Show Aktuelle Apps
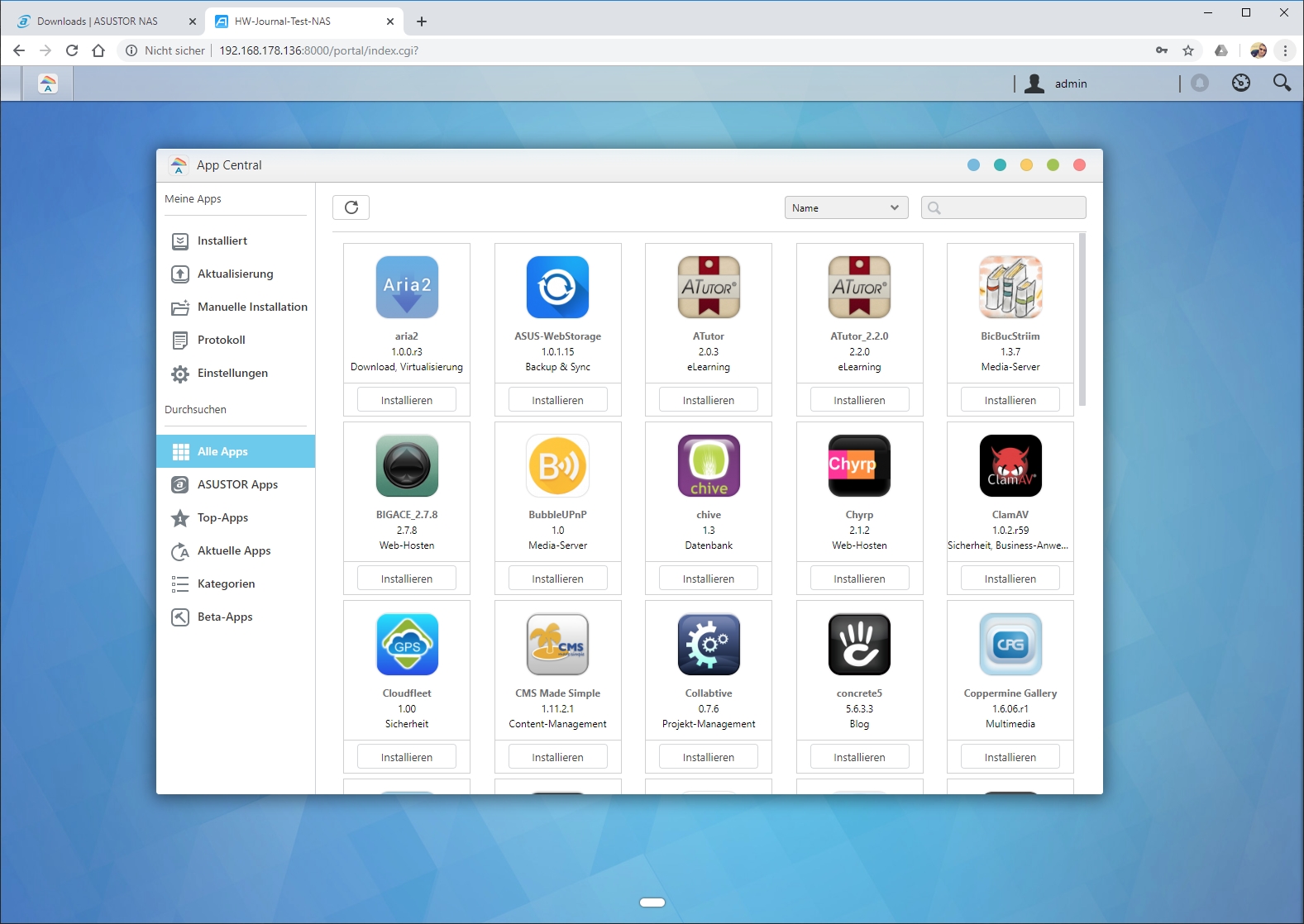This screenshot has height=924, width=1304. (x=236, y=550)
